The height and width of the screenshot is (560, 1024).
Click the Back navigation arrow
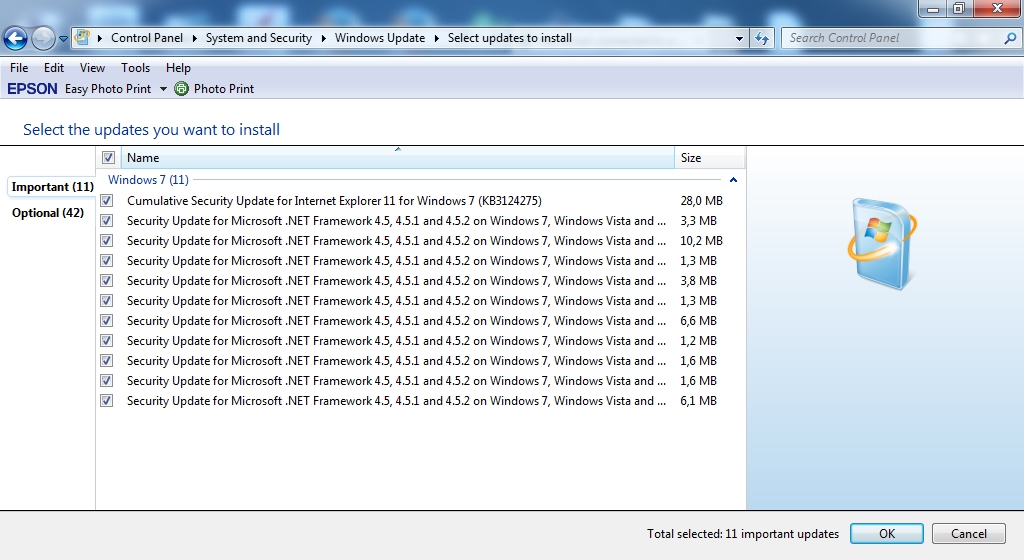click(16, 39)
